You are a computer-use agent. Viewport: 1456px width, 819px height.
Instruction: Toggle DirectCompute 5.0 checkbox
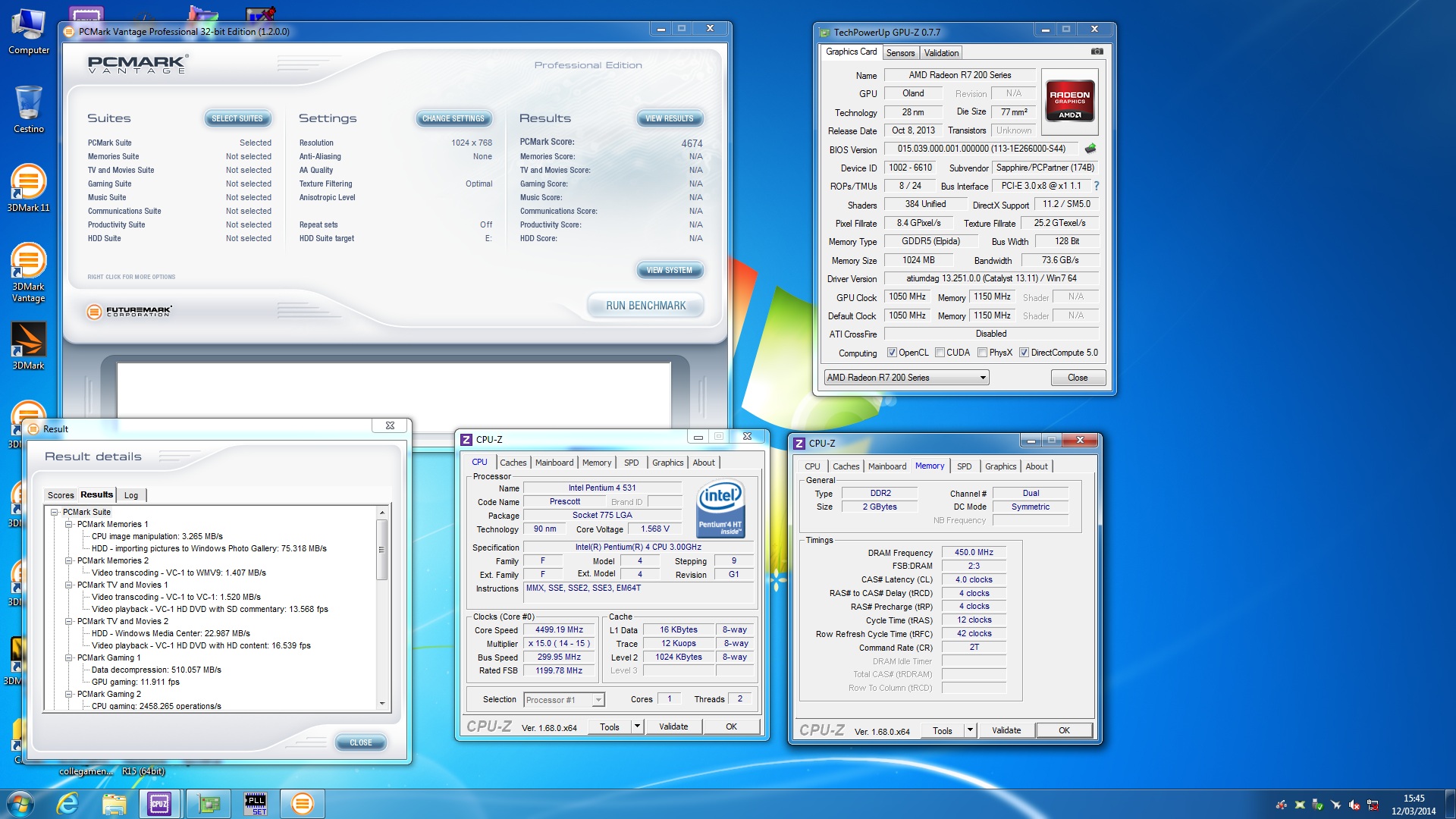[1024, 353]
